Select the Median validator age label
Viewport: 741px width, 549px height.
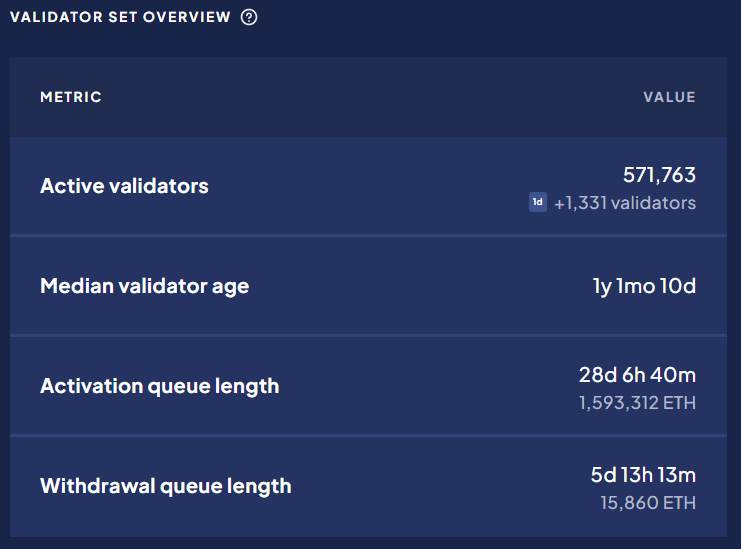(x=145, y=286)
